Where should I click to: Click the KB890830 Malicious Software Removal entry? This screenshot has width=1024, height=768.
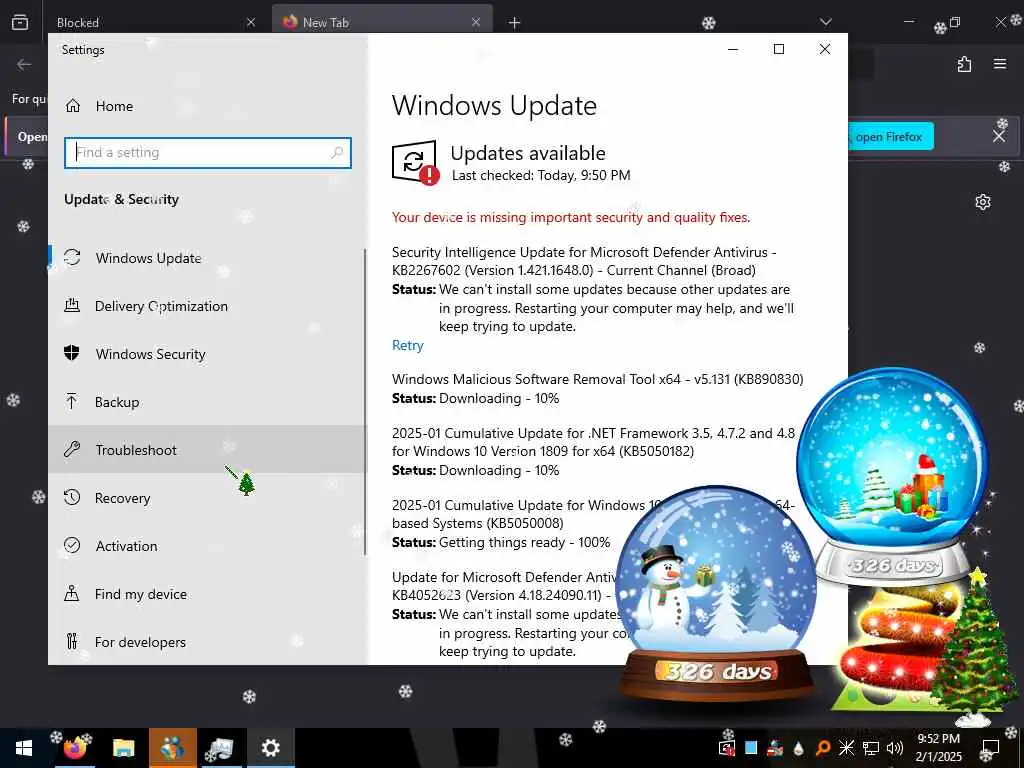pos(598,379)
